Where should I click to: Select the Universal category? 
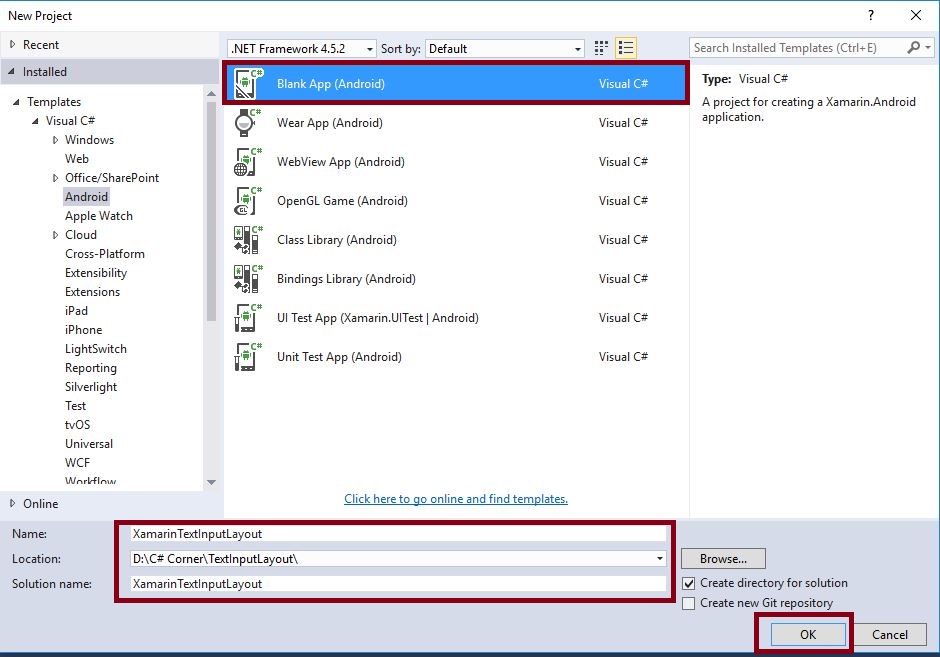[x=89, y=444]
